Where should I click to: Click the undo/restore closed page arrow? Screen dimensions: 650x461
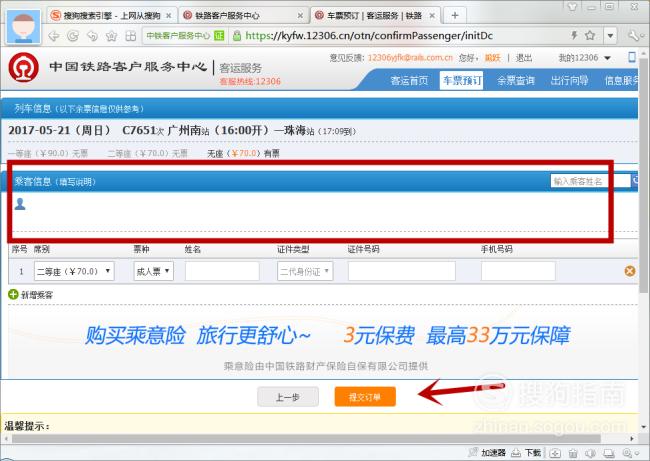(x=92, y=36)
